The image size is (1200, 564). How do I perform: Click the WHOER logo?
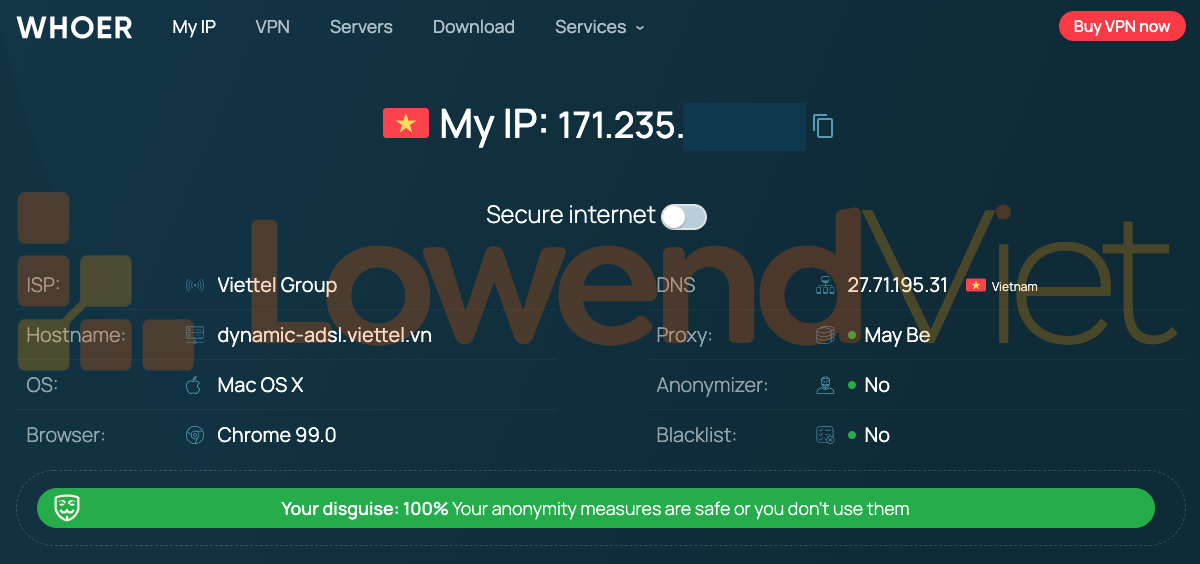click(x=75, y=27)
